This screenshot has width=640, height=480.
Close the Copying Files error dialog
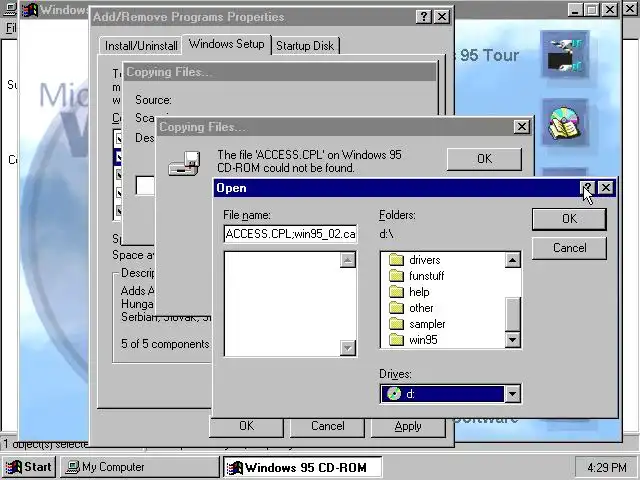522,127
